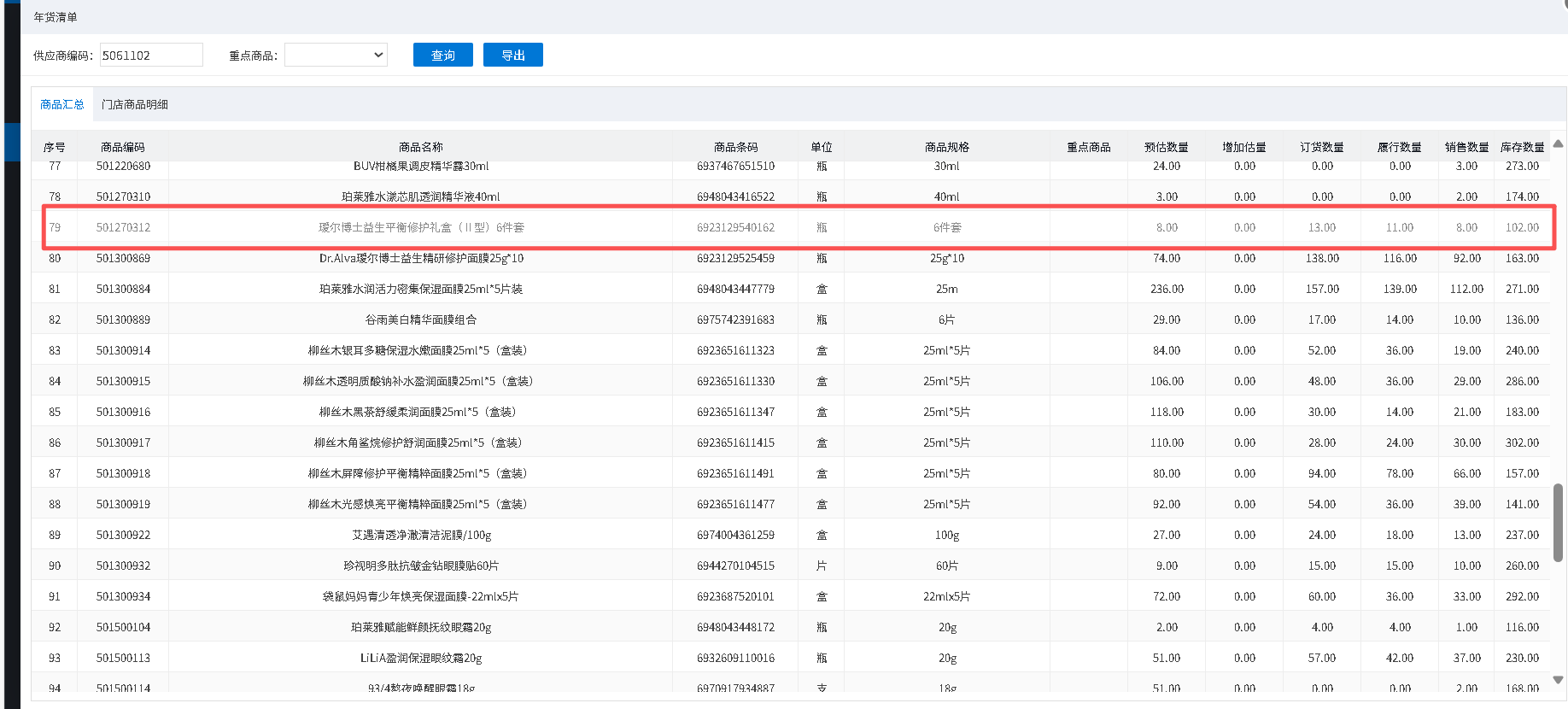Click product code 501300932 cell
The height and width of the screenshot is (709, 1568).
pyautogui.click(x=123, y=565)
